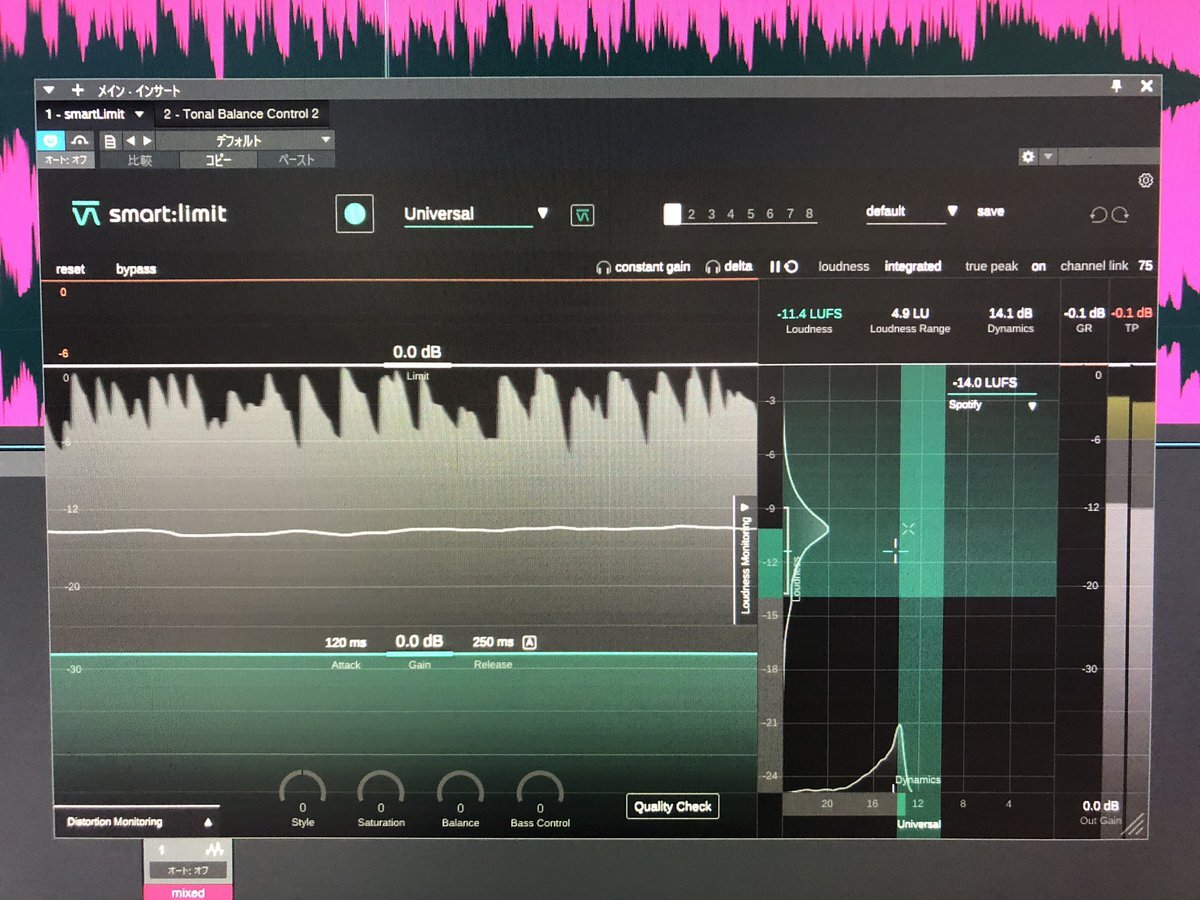Undo with the counterclockwise arrow
Screen dimensions: 1200x900
point(1098,215)
